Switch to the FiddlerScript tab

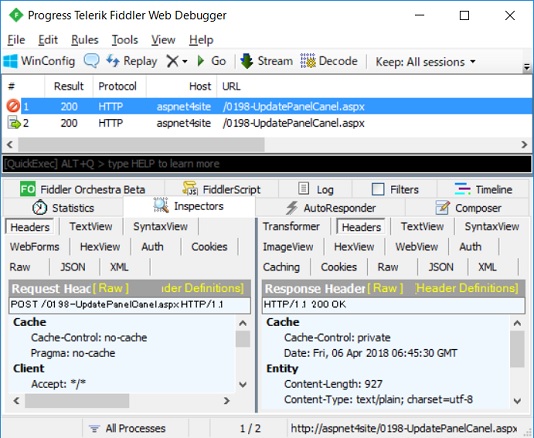[x=221, y=189]
